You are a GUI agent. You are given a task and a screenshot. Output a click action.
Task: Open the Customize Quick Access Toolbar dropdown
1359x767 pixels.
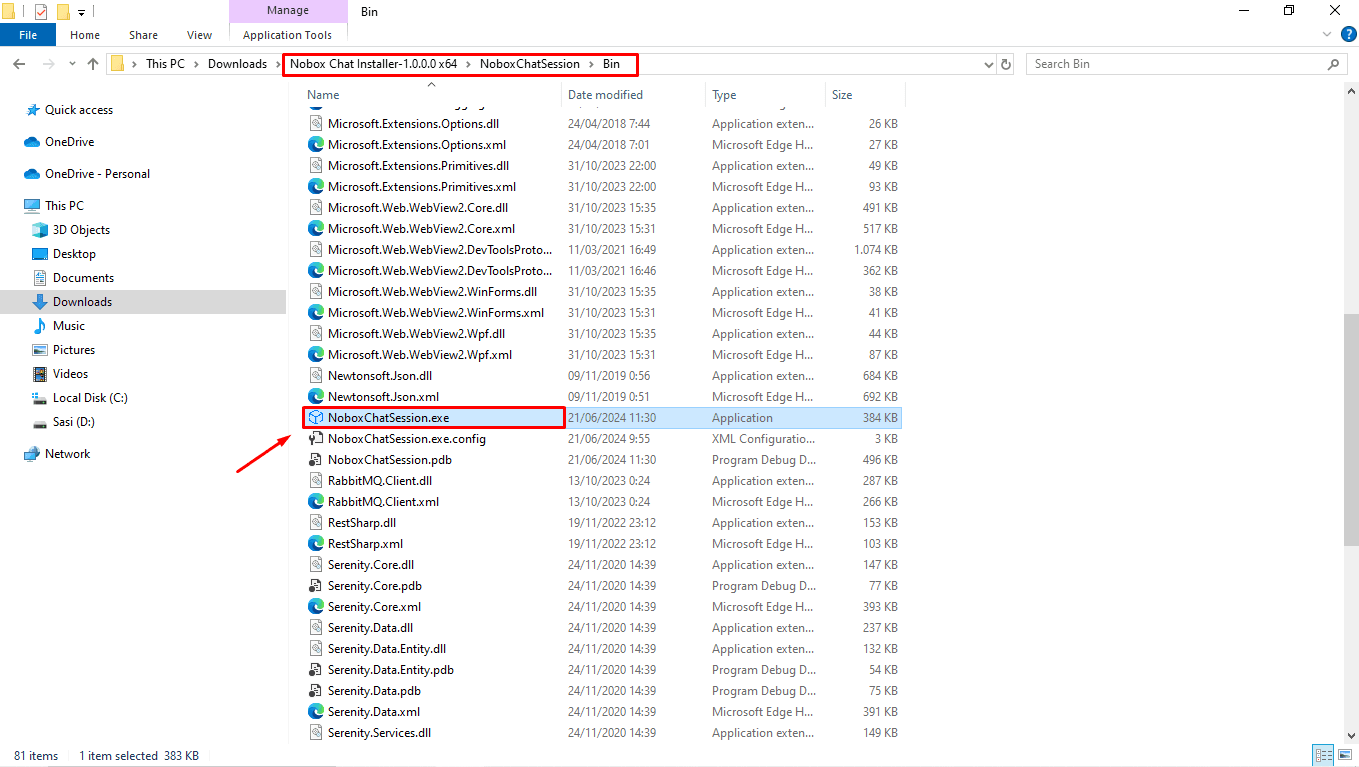click(80, 11)
